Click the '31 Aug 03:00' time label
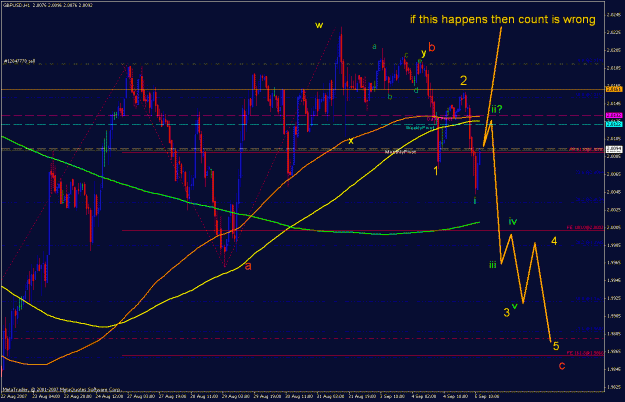 329,396
